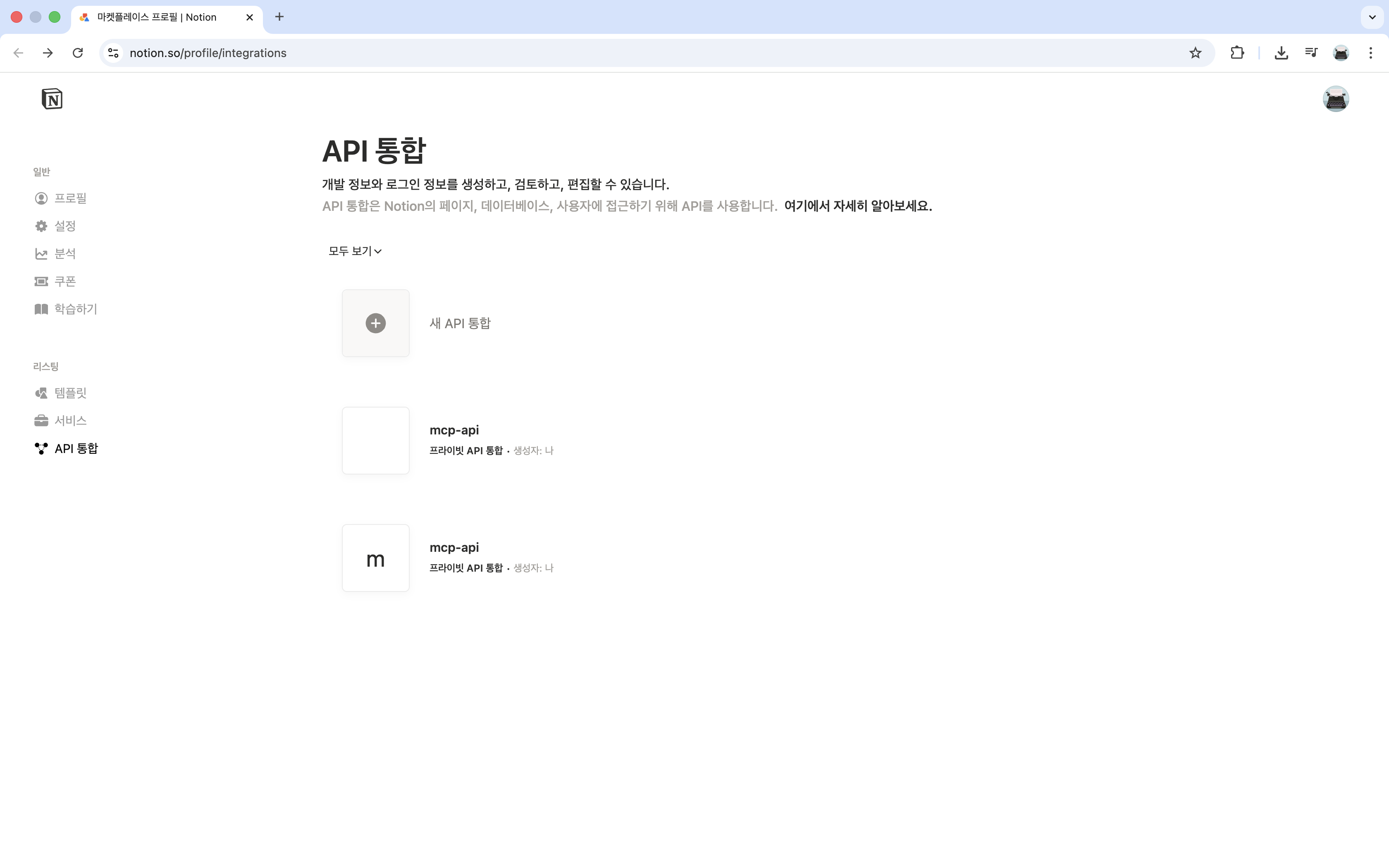Screen dimensions: 1389x868
Task: Open 설정 with the gear icon
Action: [64, 226]
